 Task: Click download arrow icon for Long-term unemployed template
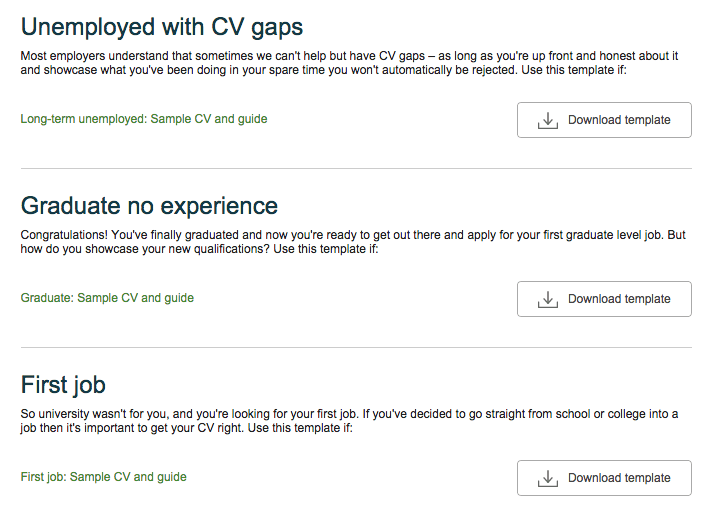[547, 120]
